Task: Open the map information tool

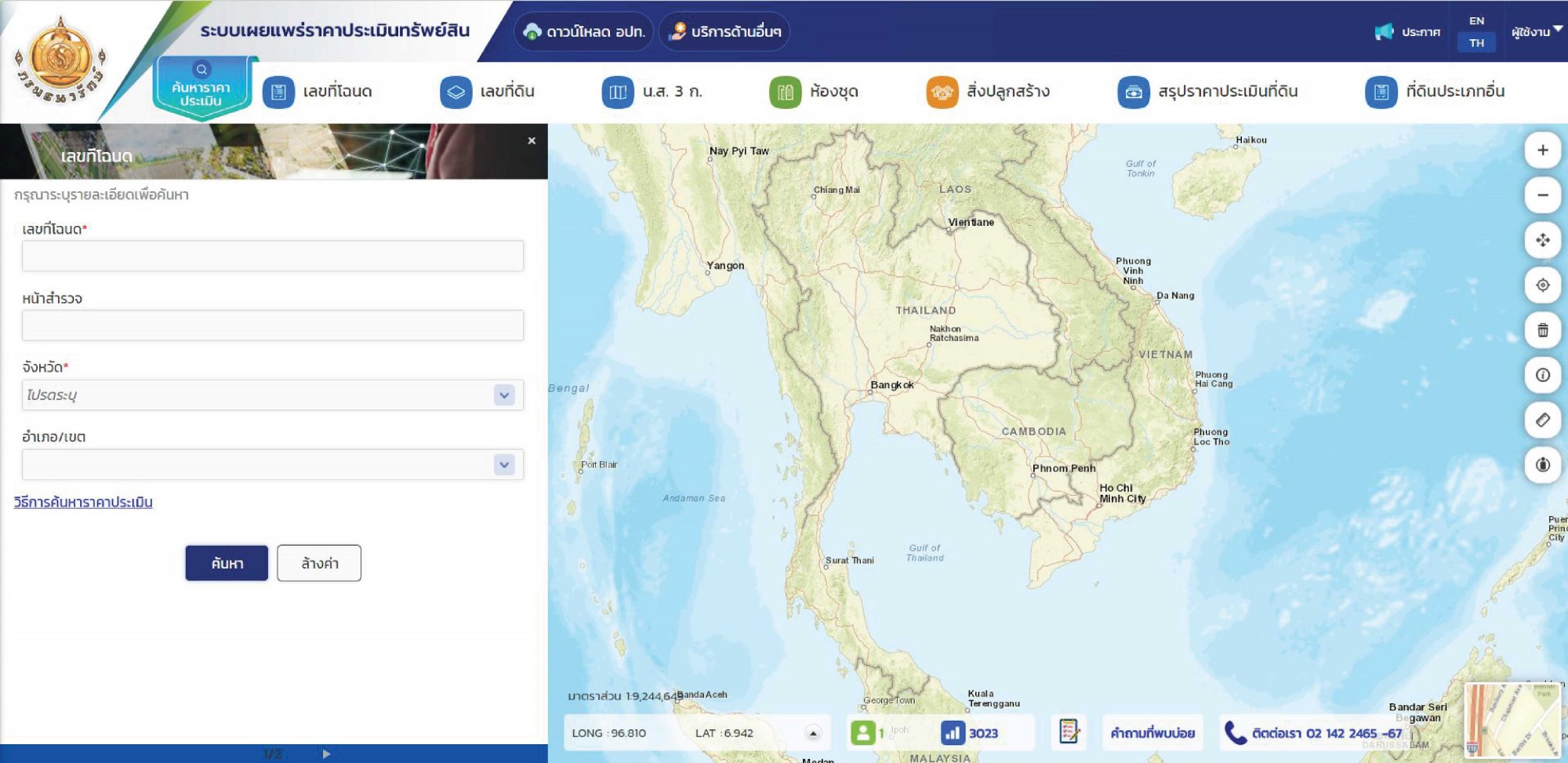Action: 1542,375
